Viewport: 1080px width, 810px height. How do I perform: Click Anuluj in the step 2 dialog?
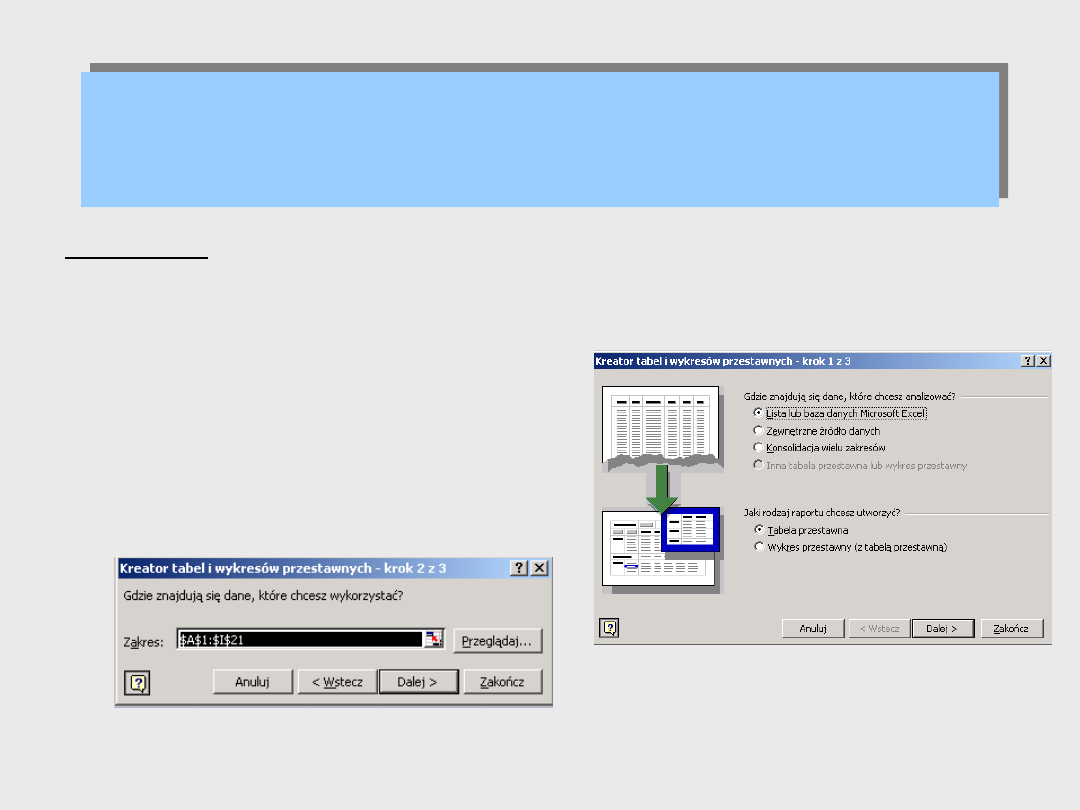pyautogui.click(x=253, y=682)
